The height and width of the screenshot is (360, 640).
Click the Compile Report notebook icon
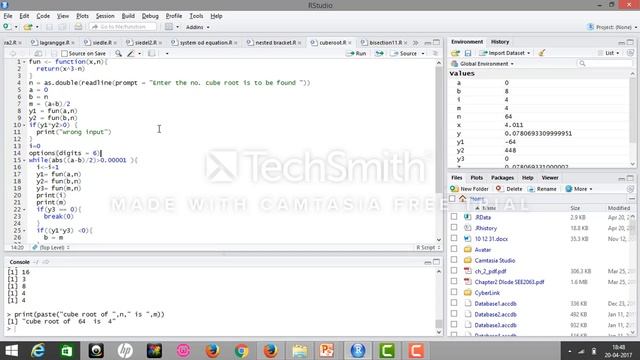click(x=151, y=53)
